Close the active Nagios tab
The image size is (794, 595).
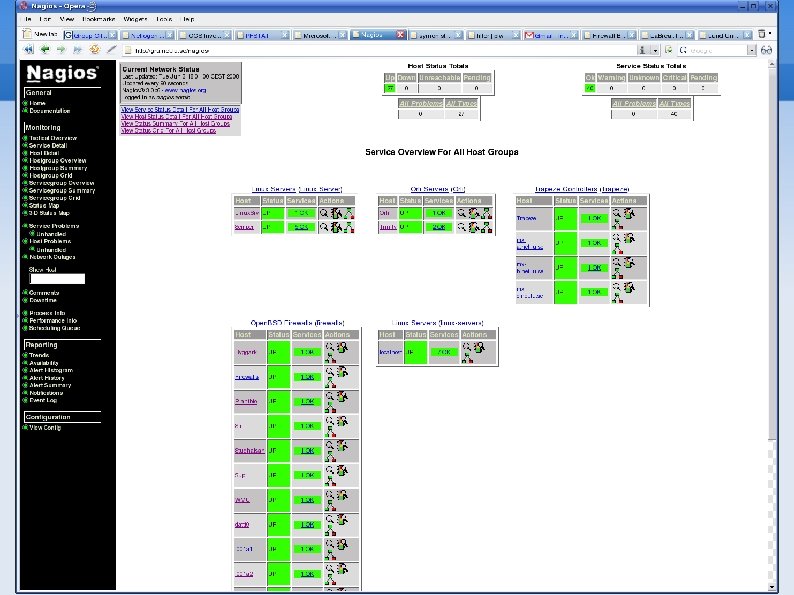pyautogui.click(x=401, y=34)
